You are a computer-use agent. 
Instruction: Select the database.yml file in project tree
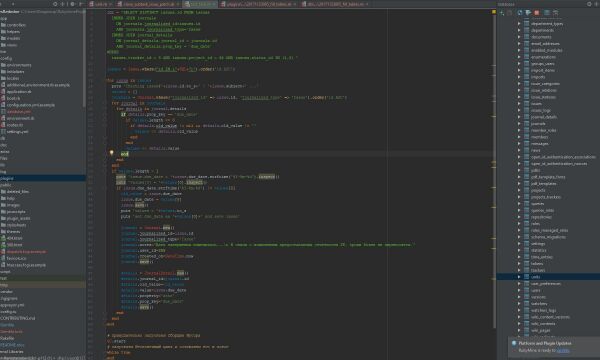point(19,112)
